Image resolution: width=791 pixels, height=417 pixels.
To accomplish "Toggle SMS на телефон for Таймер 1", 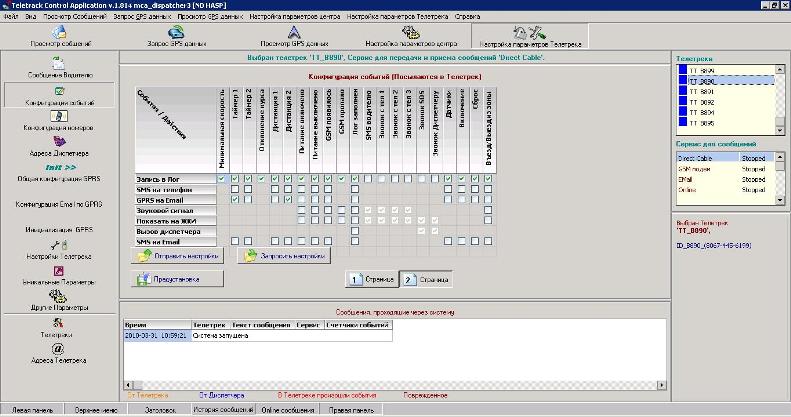I will click(x=235, y=189).
